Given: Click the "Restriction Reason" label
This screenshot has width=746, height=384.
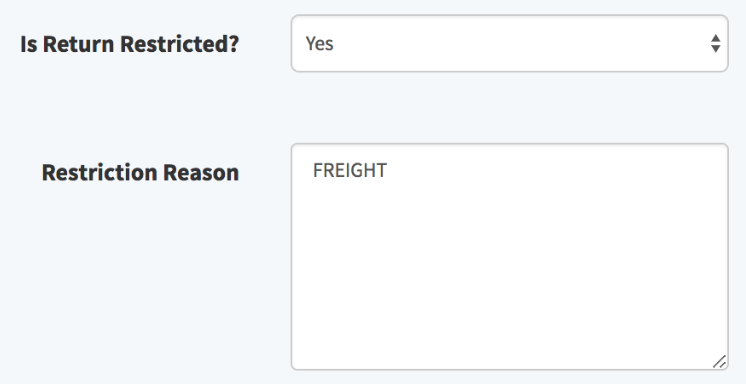Looking at the screenshot, I should [140, 172].
